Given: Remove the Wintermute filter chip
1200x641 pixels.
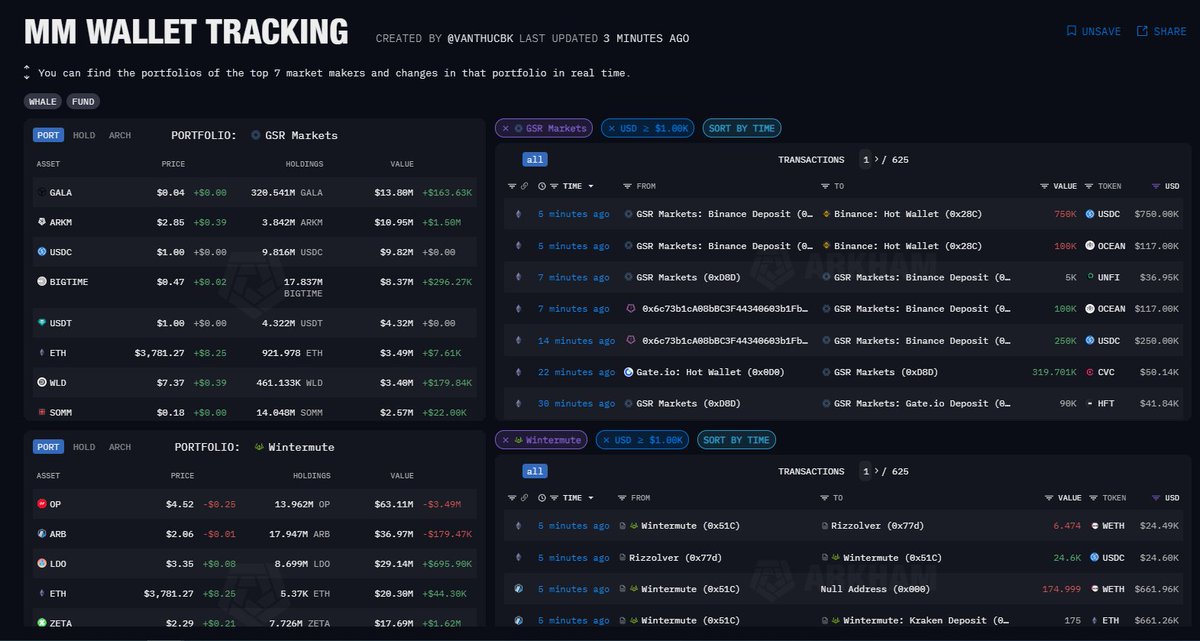Looking at the screenshot, I should (x=505, y=440).
